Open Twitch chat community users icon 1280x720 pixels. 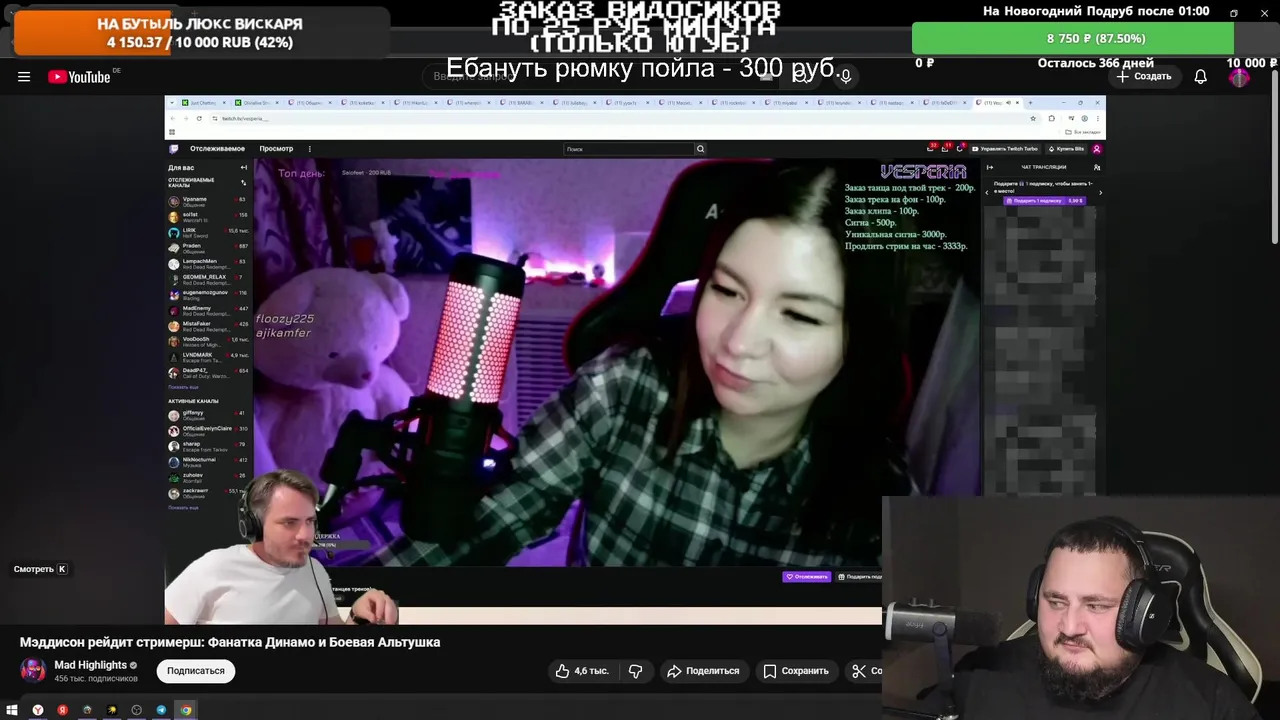[1097, 167]
